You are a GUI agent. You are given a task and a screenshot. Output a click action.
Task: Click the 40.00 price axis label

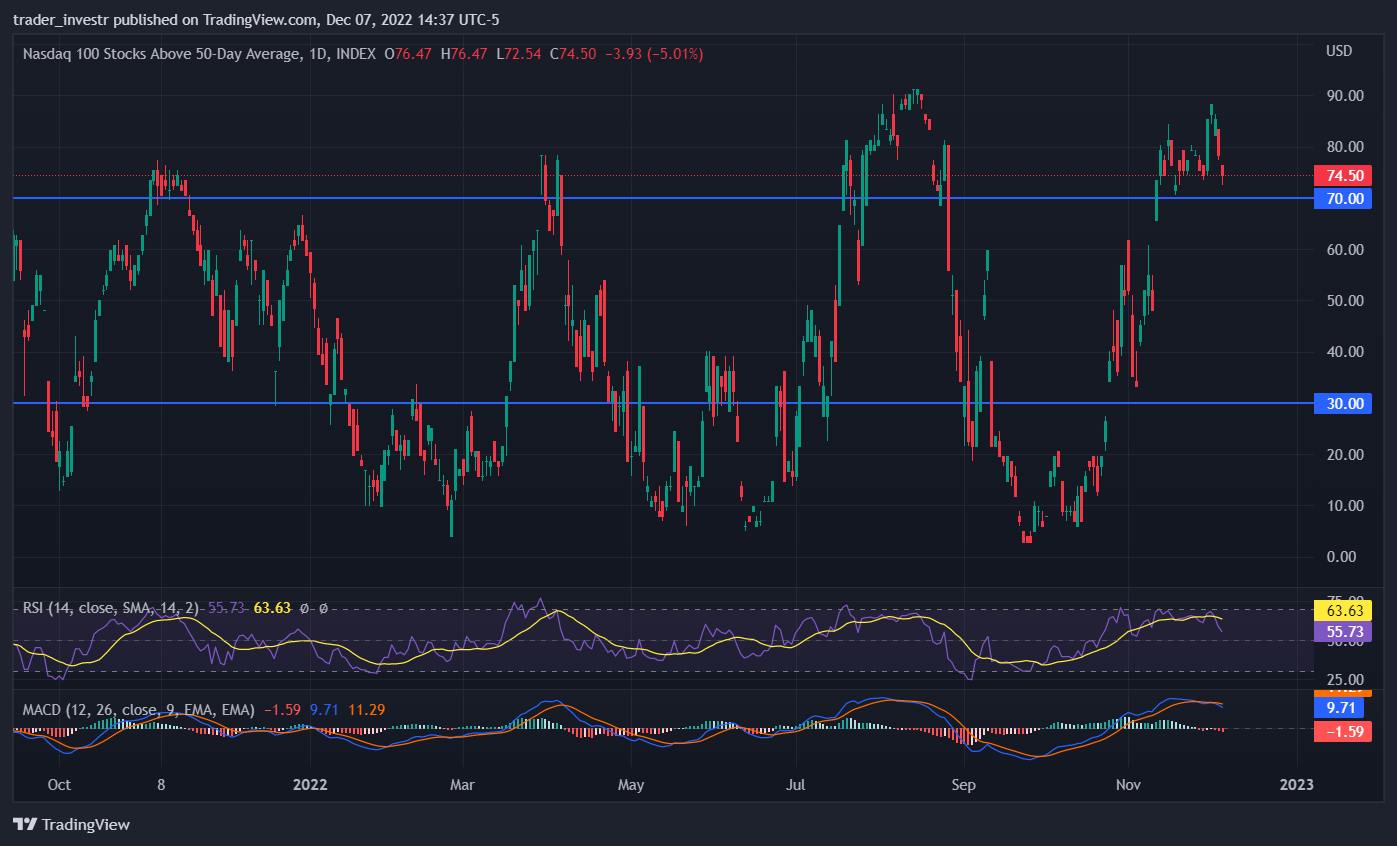click(1345, 352)
